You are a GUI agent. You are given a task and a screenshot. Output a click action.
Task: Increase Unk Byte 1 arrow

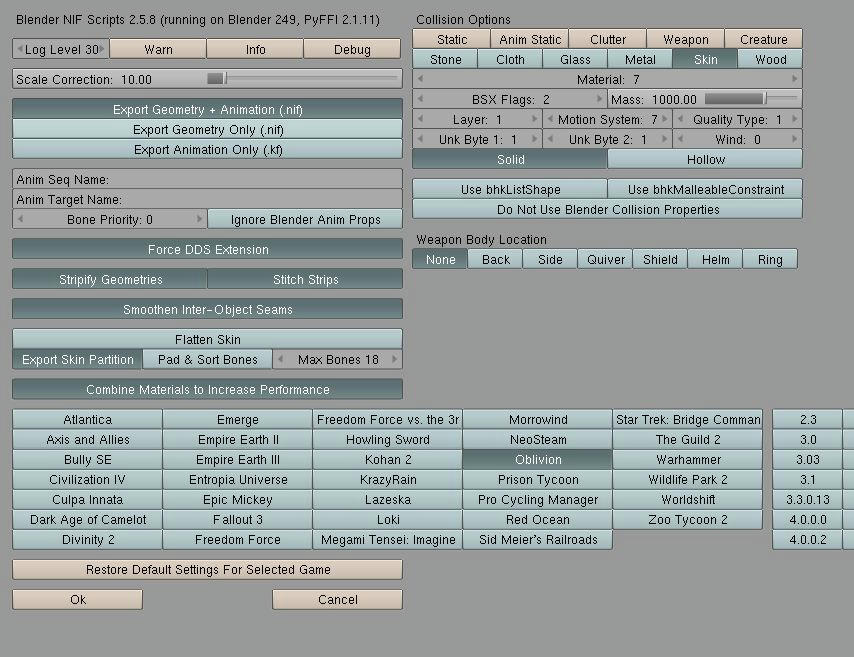point(534,139)
